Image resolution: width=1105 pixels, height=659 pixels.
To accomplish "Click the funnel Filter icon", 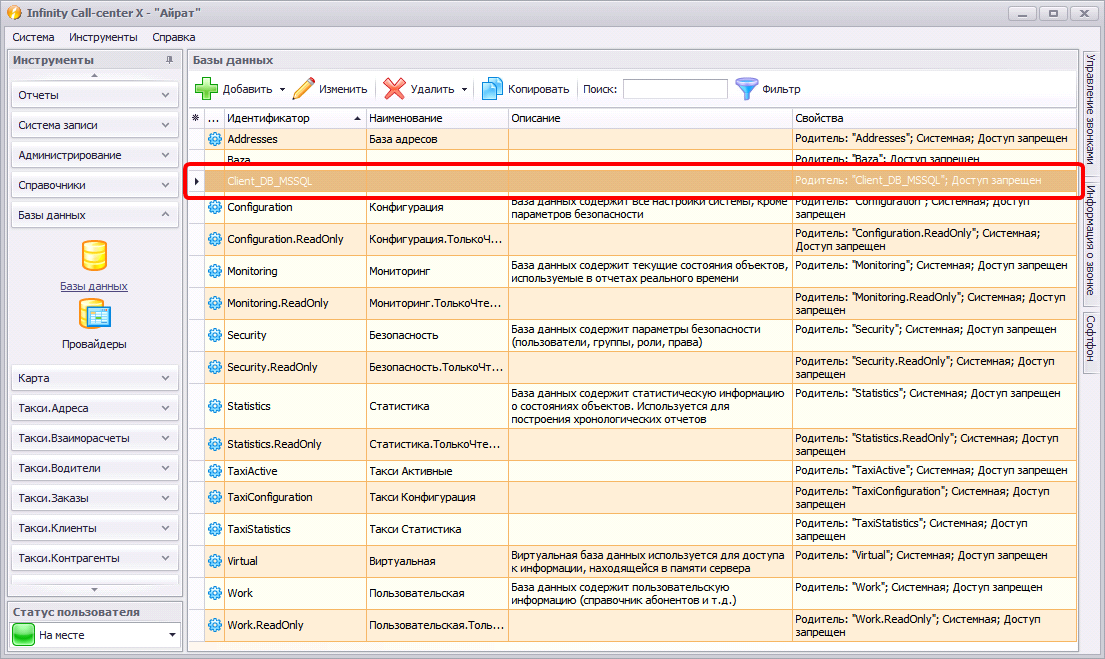I will point(746,89).
